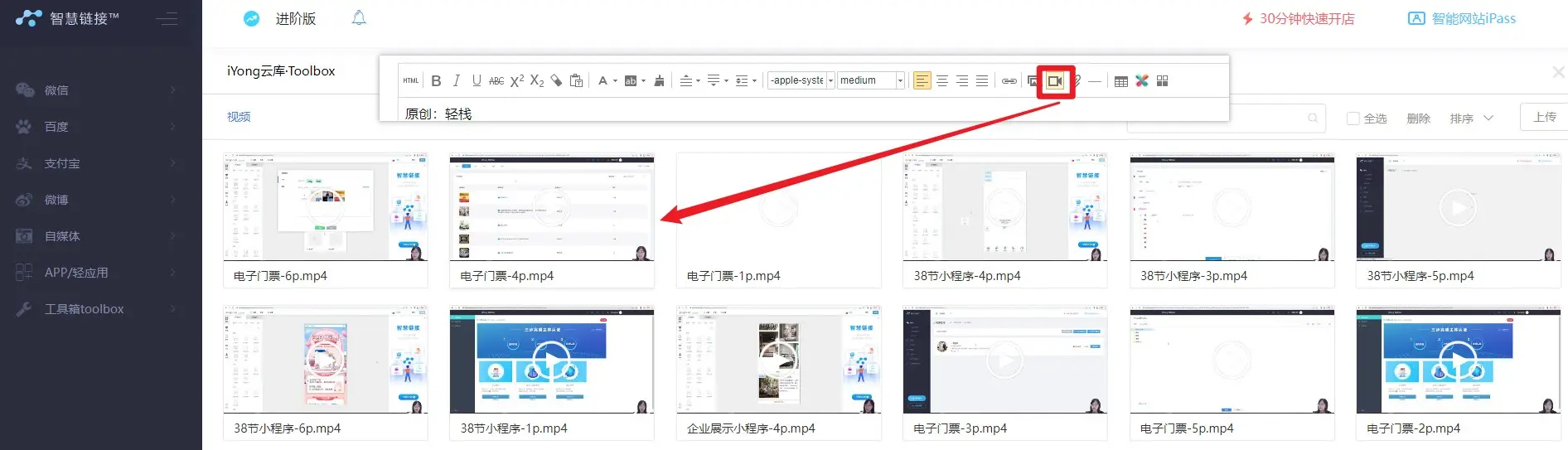Viewport: 1568px width, 450px height.
Task: Click the italic formatting icon
Action: click(456, 81)
